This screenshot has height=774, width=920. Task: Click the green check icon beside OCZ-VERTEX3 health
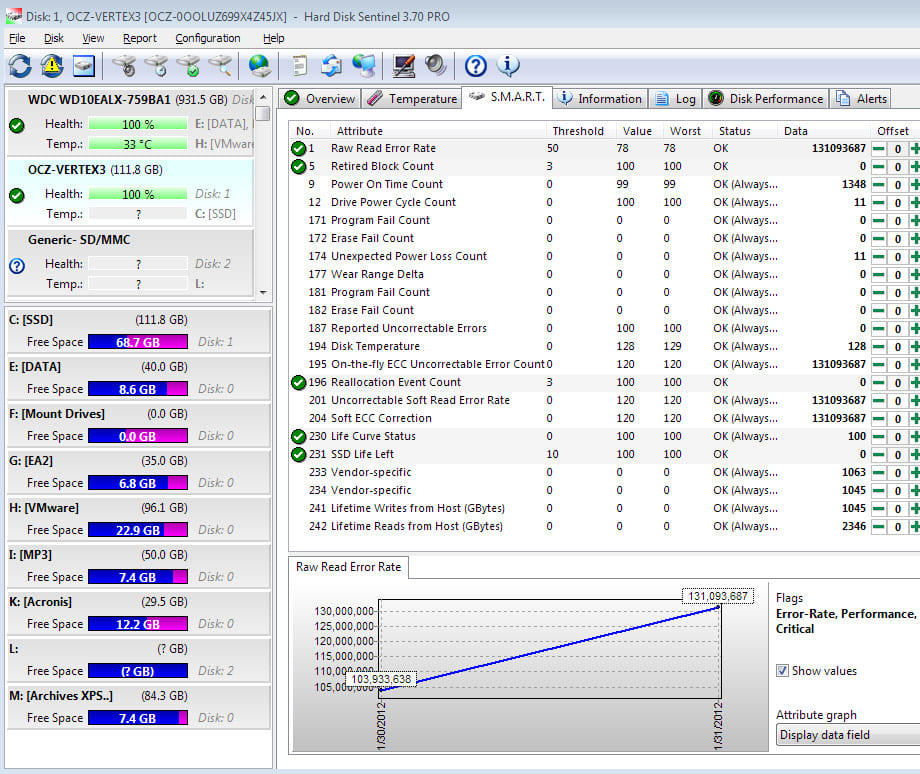click(x=17, y=195)
